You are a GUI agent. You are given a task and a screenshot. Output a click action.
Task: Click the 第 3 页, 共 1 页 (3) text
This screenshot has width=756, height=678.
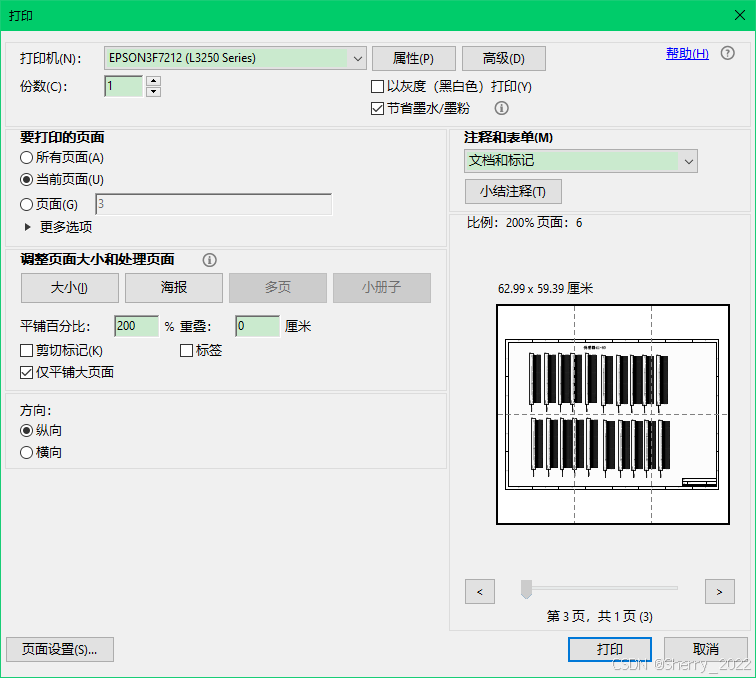(599, 616)
